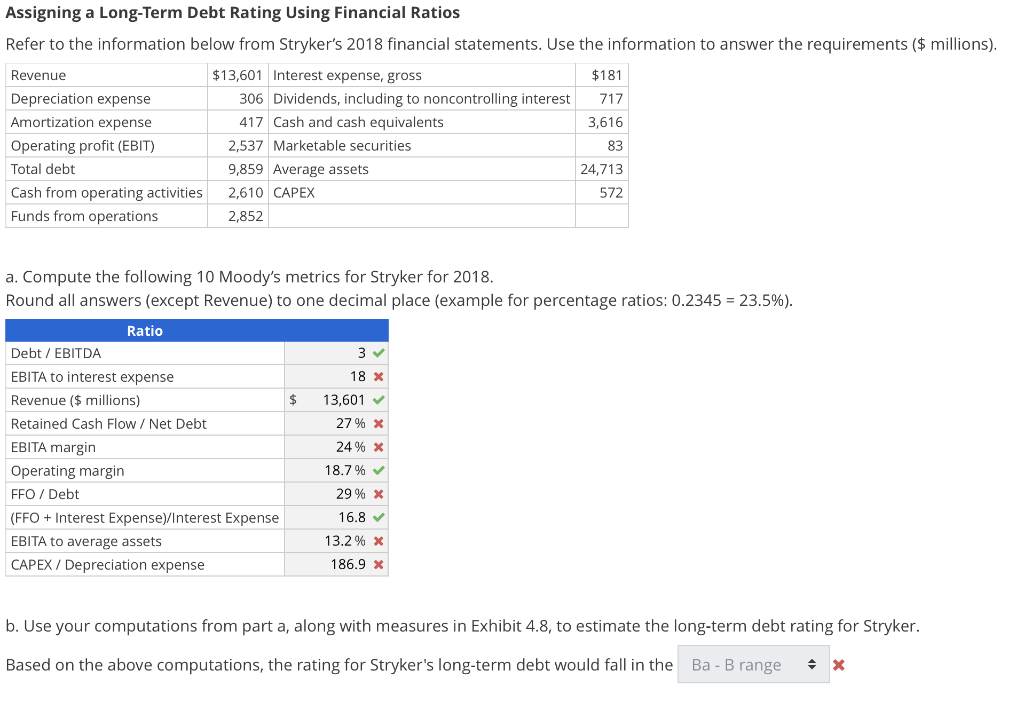Click the red X beside CAPEX / Depreciation expense

click(x=377, y=564)
